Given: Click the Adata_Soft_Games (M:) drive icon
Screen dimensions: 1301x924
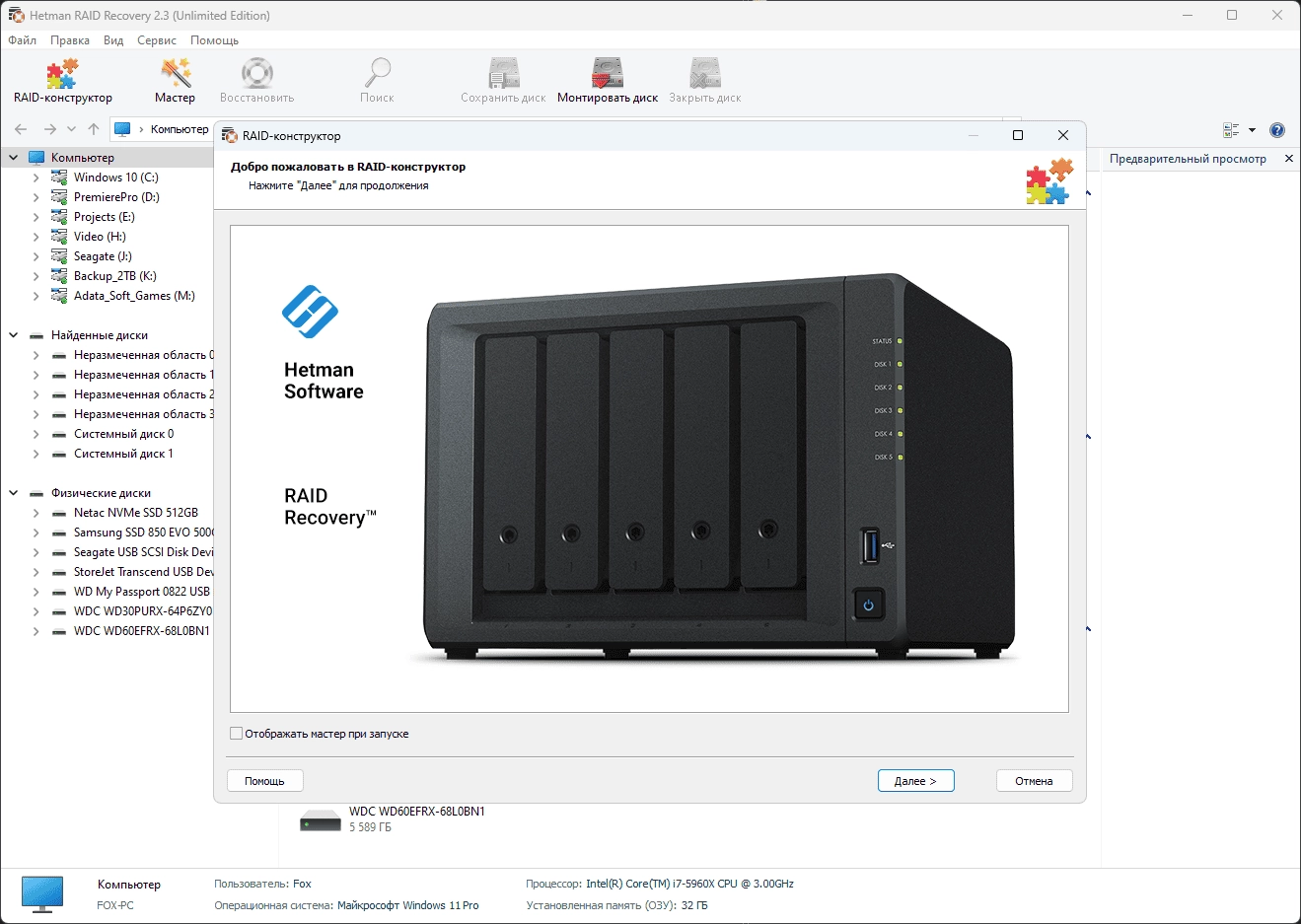Looking at the screenshot, I should [x=59, y=296].
